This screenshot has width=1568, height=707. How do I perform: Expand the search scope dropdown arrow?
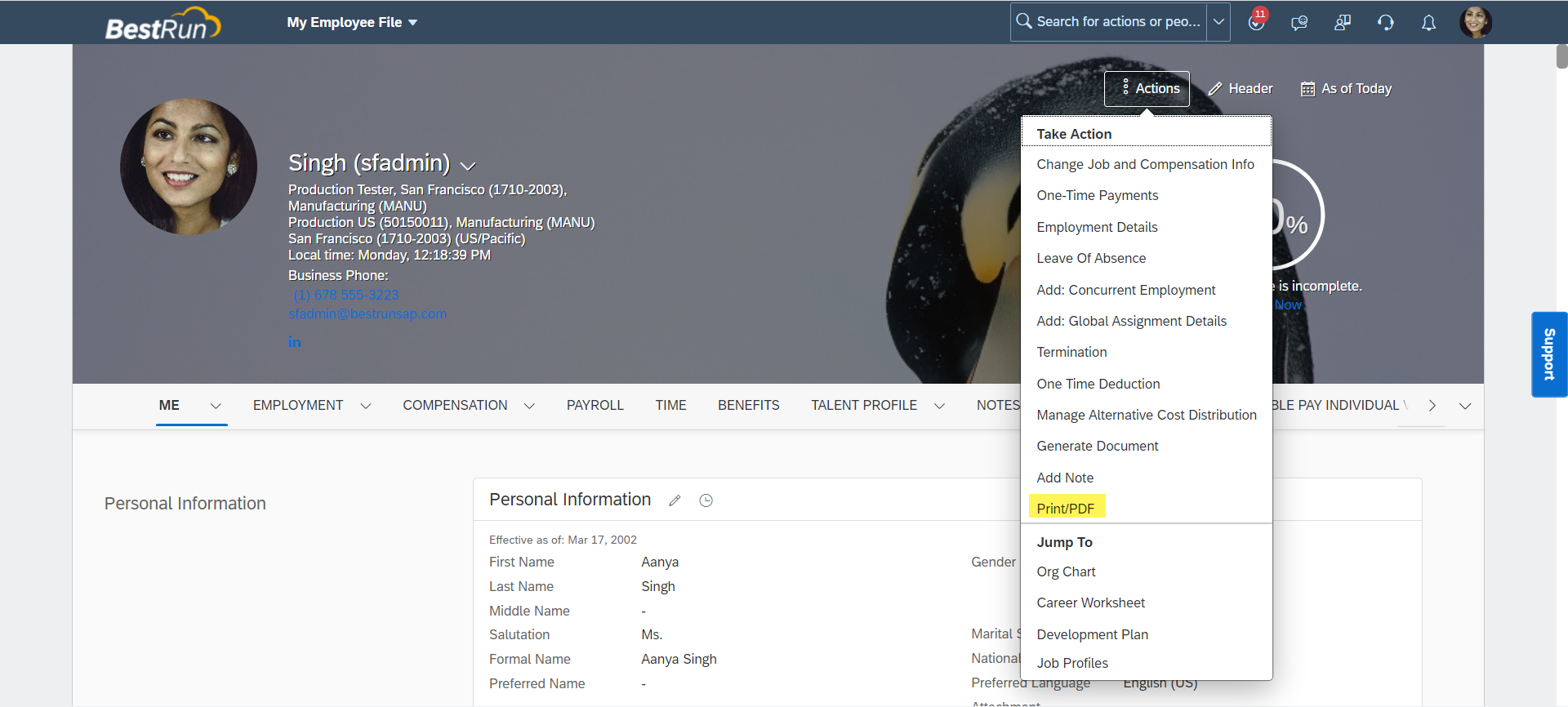(1218, 22)
